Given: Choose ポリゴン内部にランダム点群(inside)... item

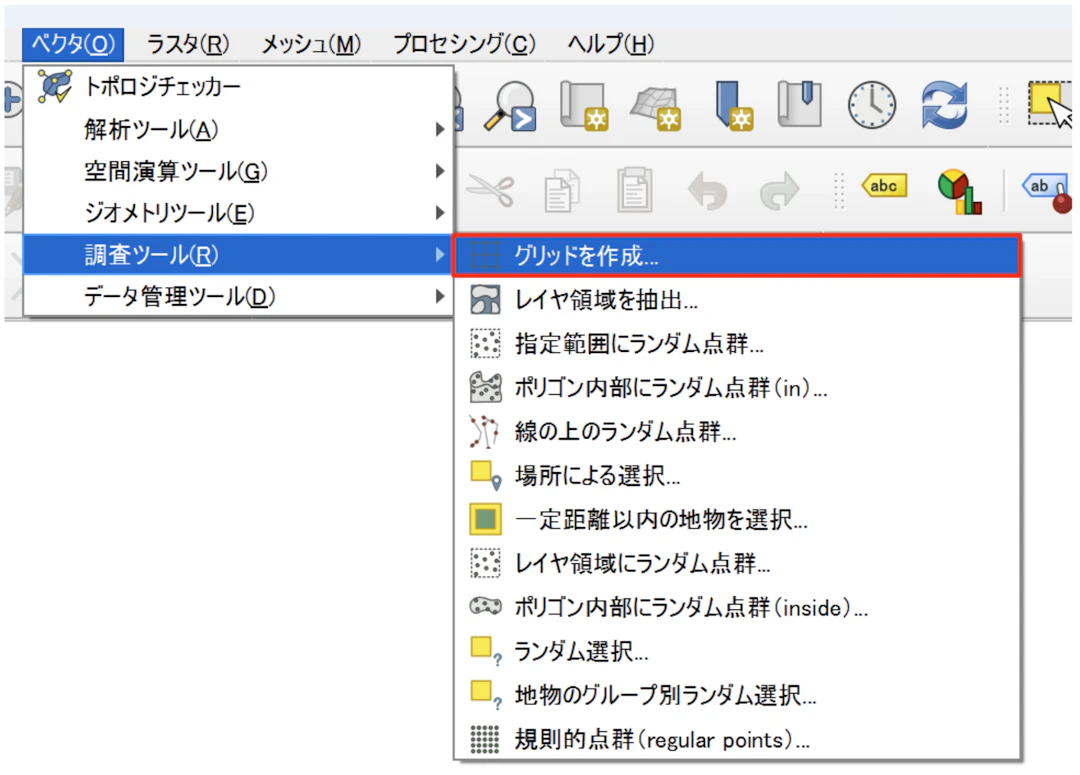Looking at the screenshot, I should point(736,608).
